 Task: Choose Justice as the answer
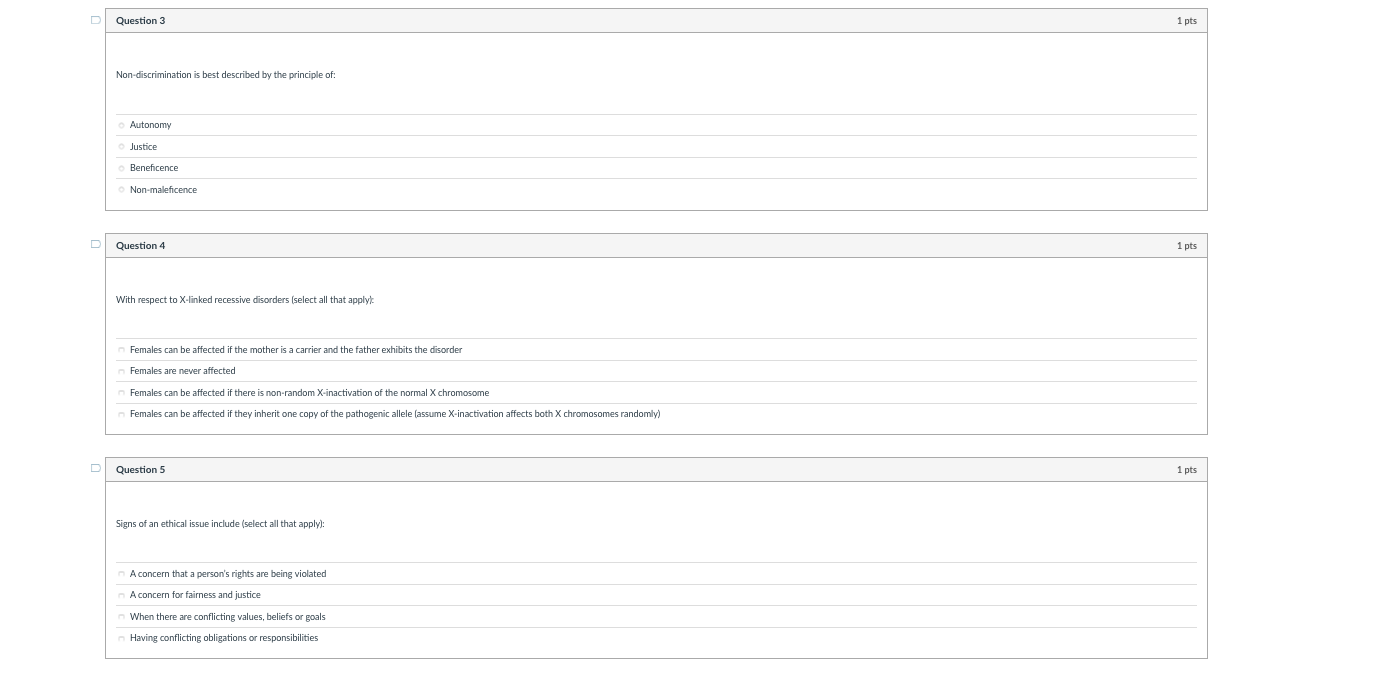pos(122,147)
